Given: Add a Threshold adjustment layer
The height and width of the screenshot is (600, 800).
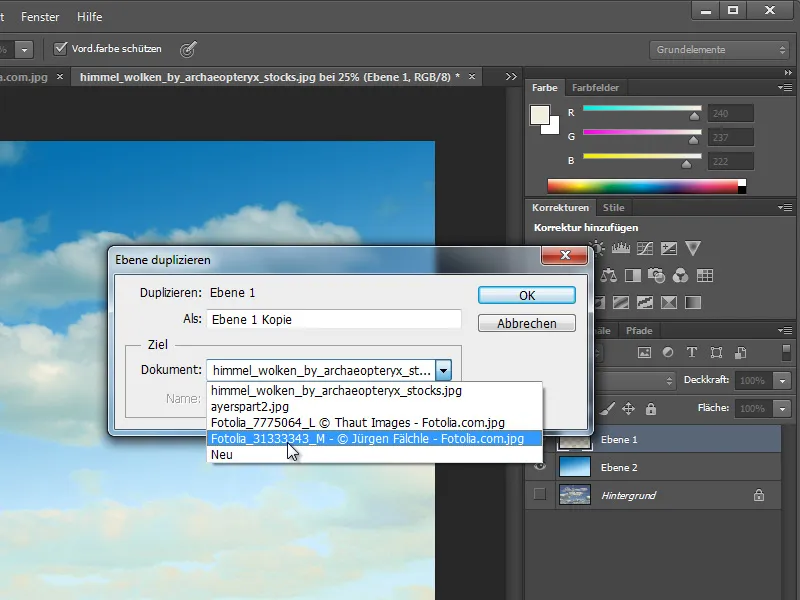Looking at the screenshot, I should coord(645,303).
